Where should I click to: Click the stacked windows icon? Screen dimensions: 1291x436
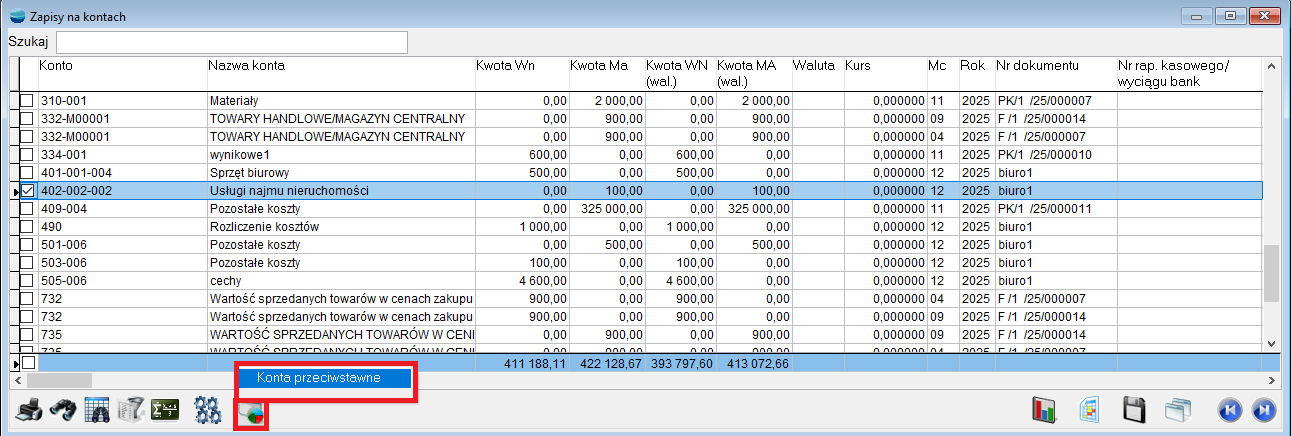pyautogui.click(x=1179, y=410)
